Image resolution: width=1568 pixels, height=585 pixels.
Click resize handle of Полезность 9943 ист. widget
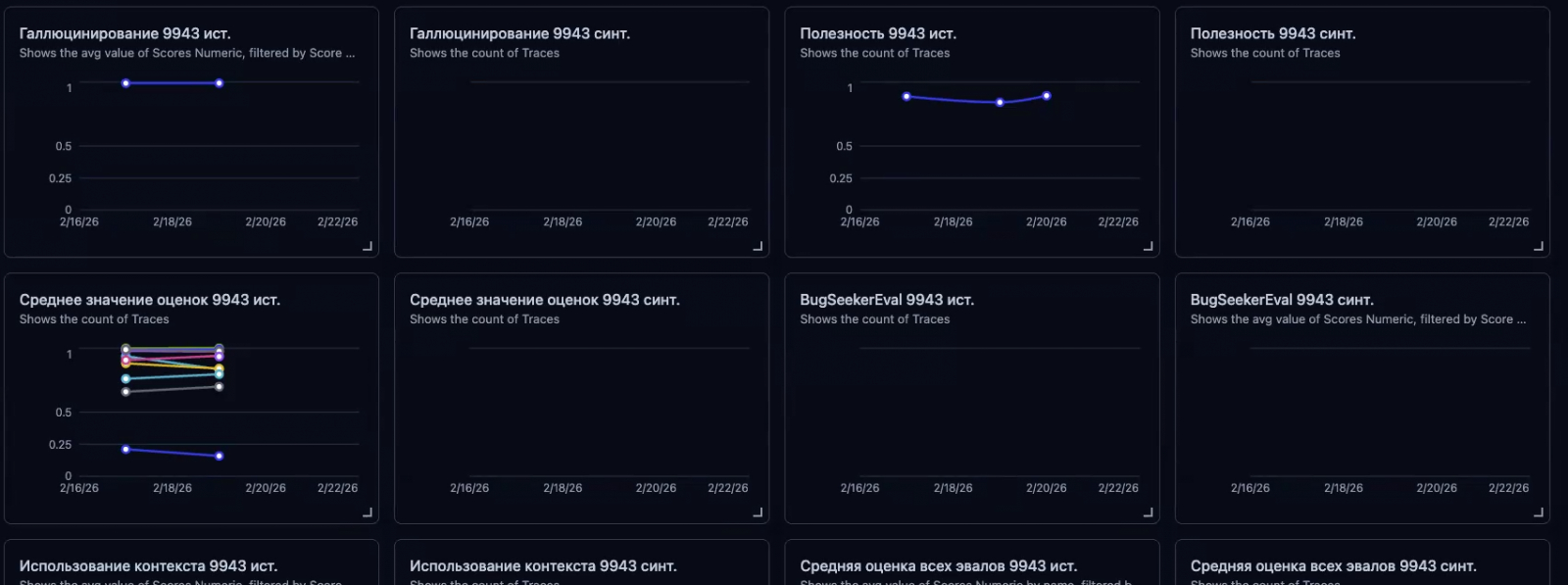click(x=1148, y=246)
